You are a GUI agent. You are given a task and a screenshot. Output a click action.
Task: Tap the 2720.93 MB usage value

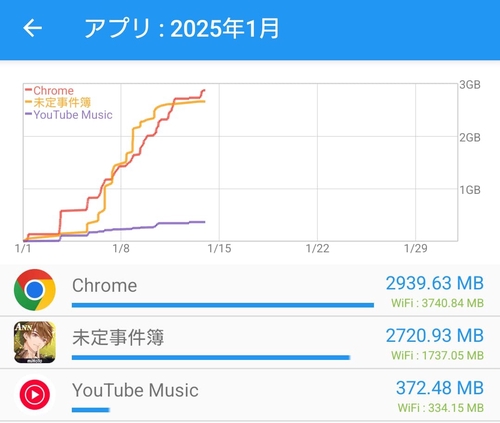coord(435,336)
